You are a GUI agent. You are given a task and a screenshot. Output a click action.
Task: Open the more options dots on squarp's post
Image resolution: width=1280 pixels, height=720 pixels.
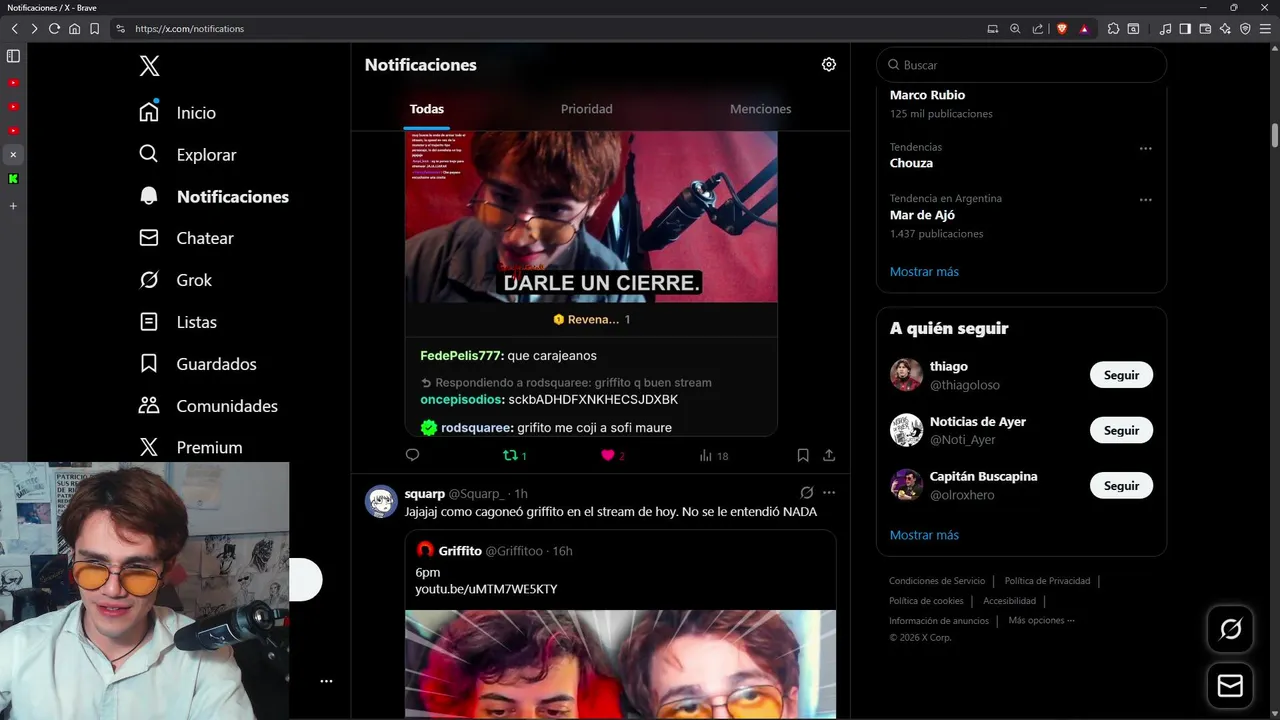click(829, 493)
